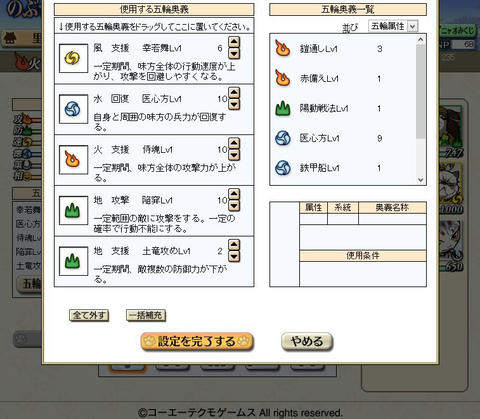
Task: Select the earth icon for 土竜攻めLv1 slot
Action: tap(73, 261)
